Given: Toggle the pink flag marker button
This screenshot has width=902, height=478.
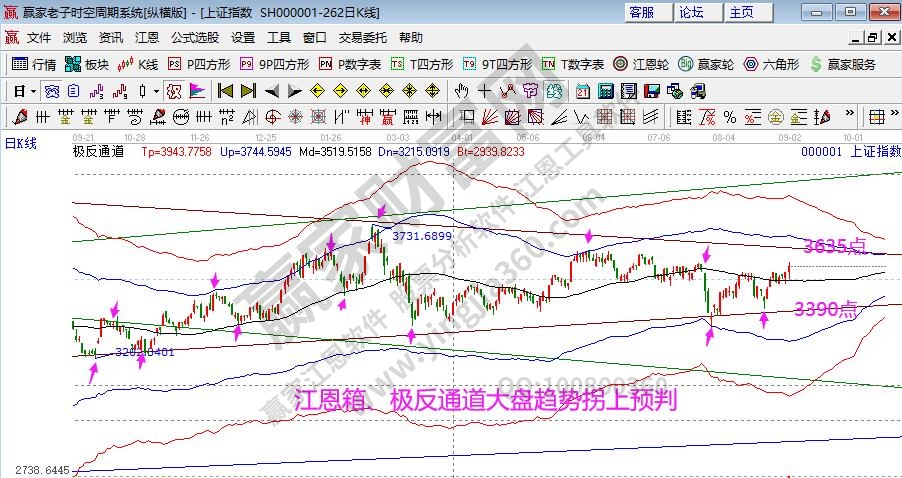Looking at the screenshot, I should pos(196,91).
